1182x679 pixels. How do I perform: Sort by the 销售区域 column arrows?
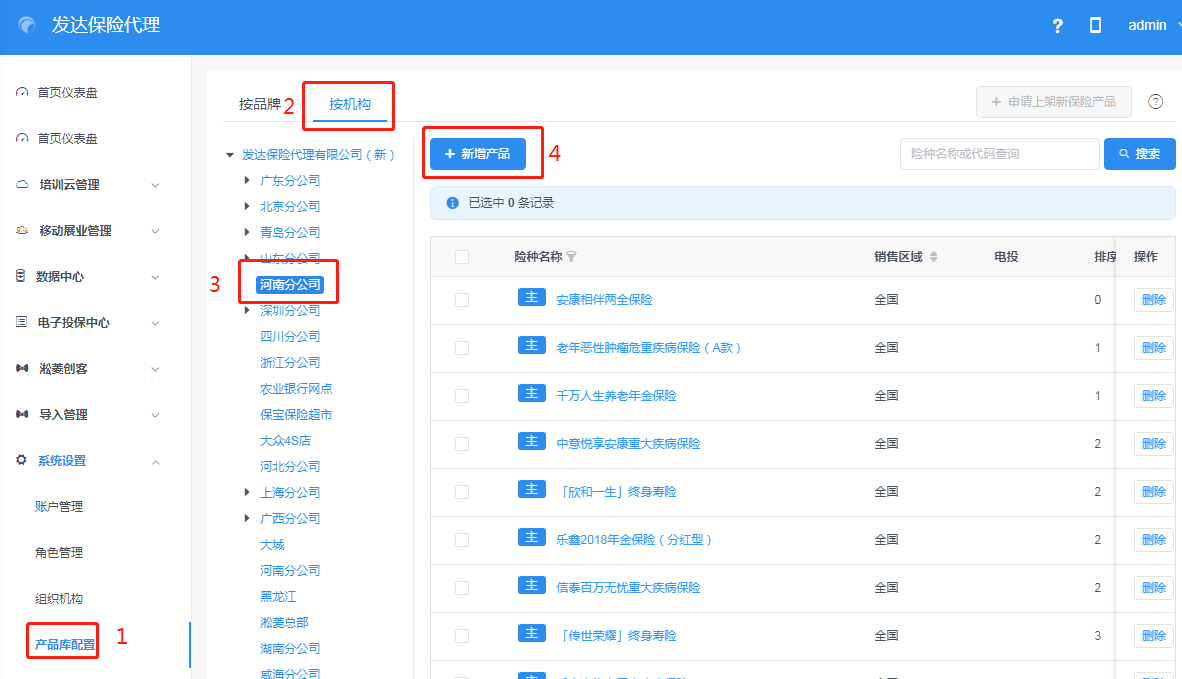934,257
